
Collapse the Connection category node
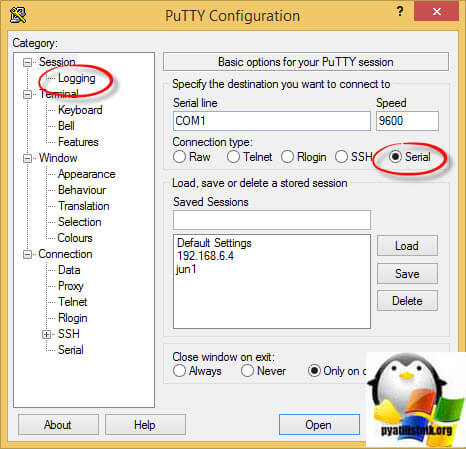27,254
